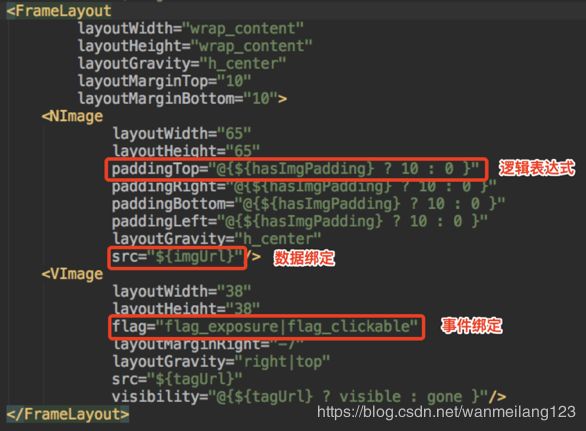Image resolution: width=586 pixels, height=431 pixels.
Task: Click the layoutGravity="right|top" line
Action: click(221, 361)
